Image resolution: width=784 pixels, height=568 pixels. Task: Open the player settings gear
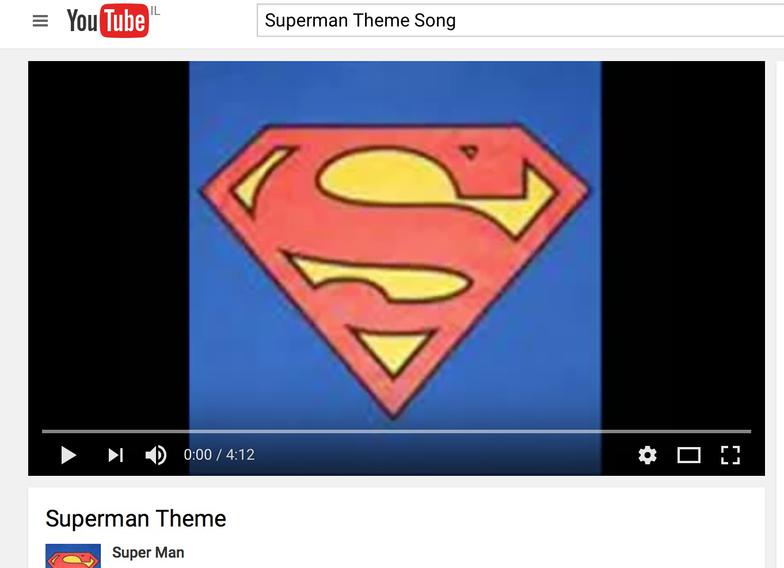(x=648, y=455)
